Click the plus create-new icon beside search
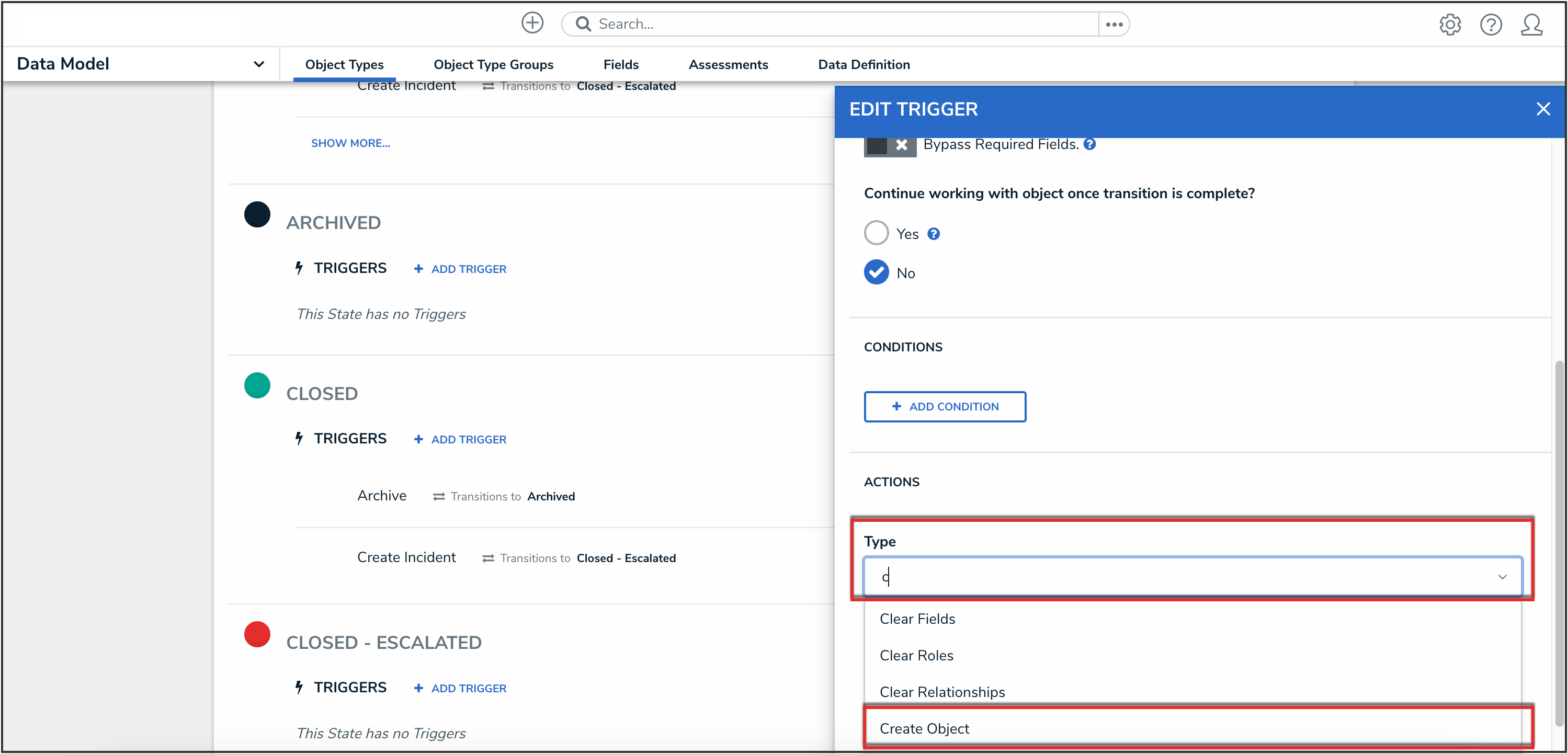Viewport: 1568px width, 754px height. point(532,23)
